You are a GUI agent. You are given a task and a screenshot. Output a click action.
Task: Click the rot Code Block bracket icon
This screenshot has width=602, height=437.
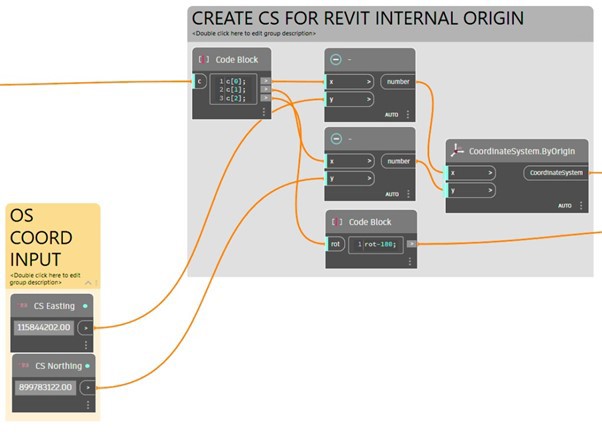coord(337,222)
